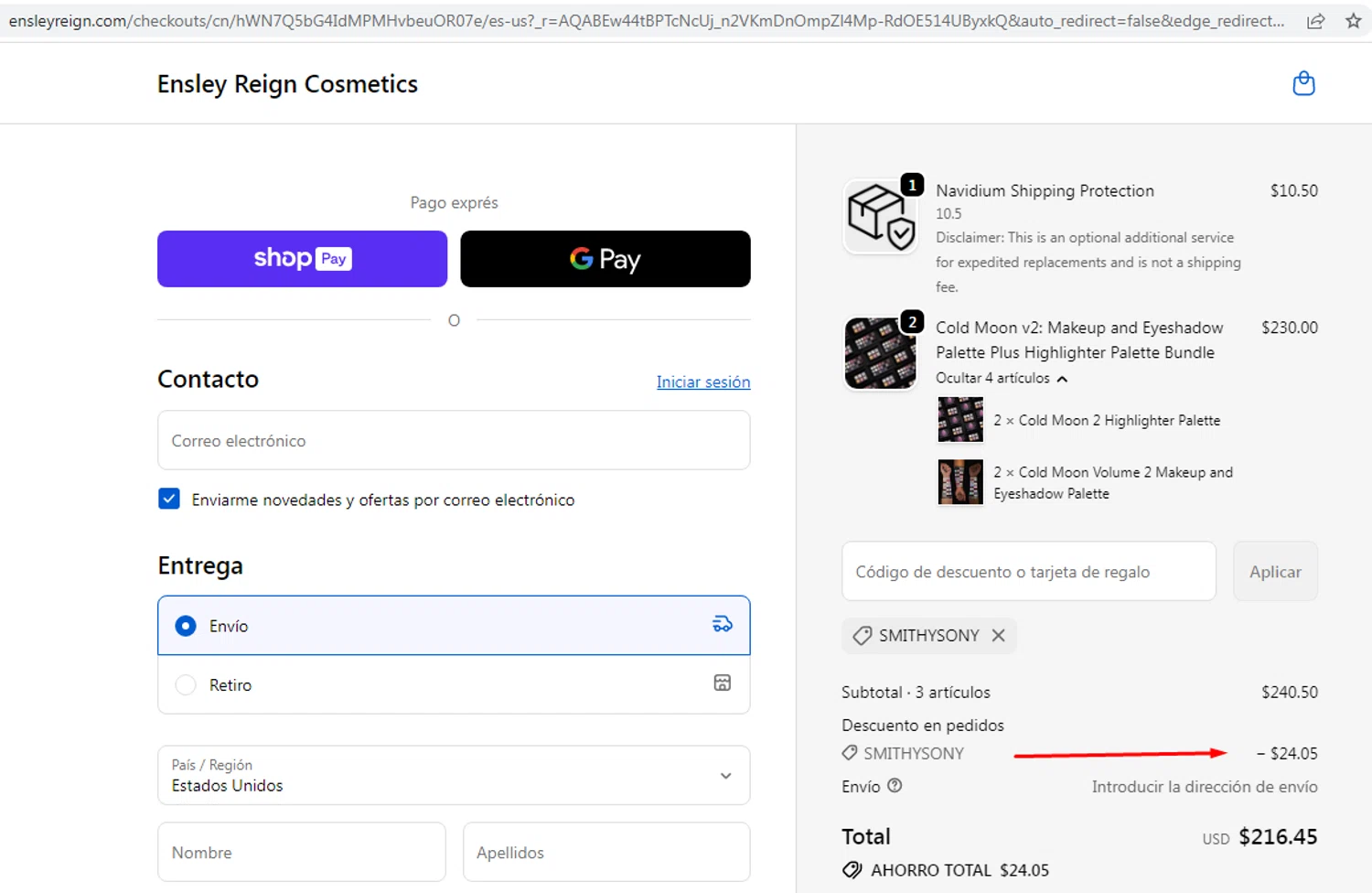The height and width of the screenshot is (893, 1372).
Task: Click the Pago exprés heading
Action: pyautogui.click(x=454, y=202)
